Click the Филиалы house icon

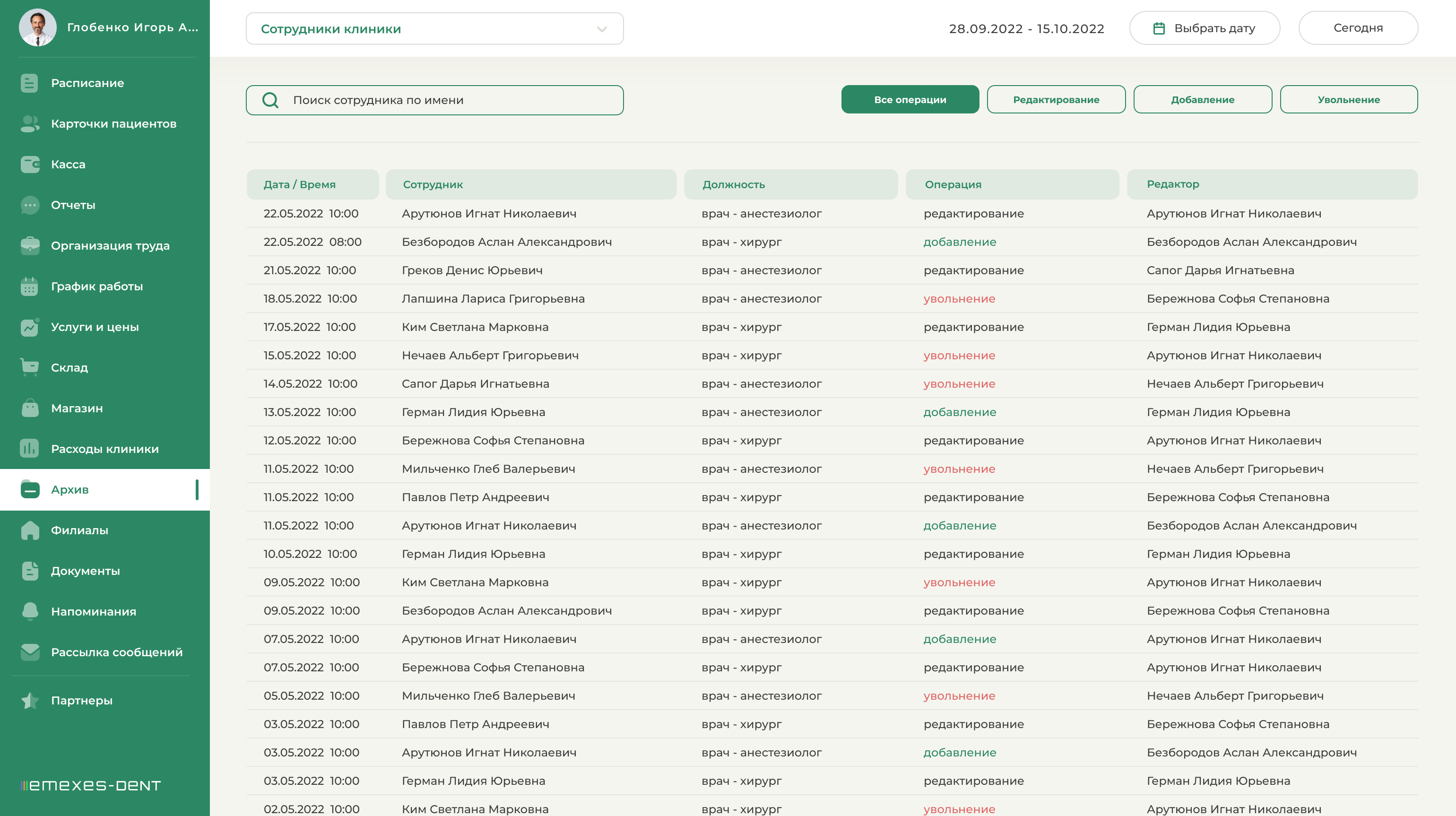tap(30, 530)
